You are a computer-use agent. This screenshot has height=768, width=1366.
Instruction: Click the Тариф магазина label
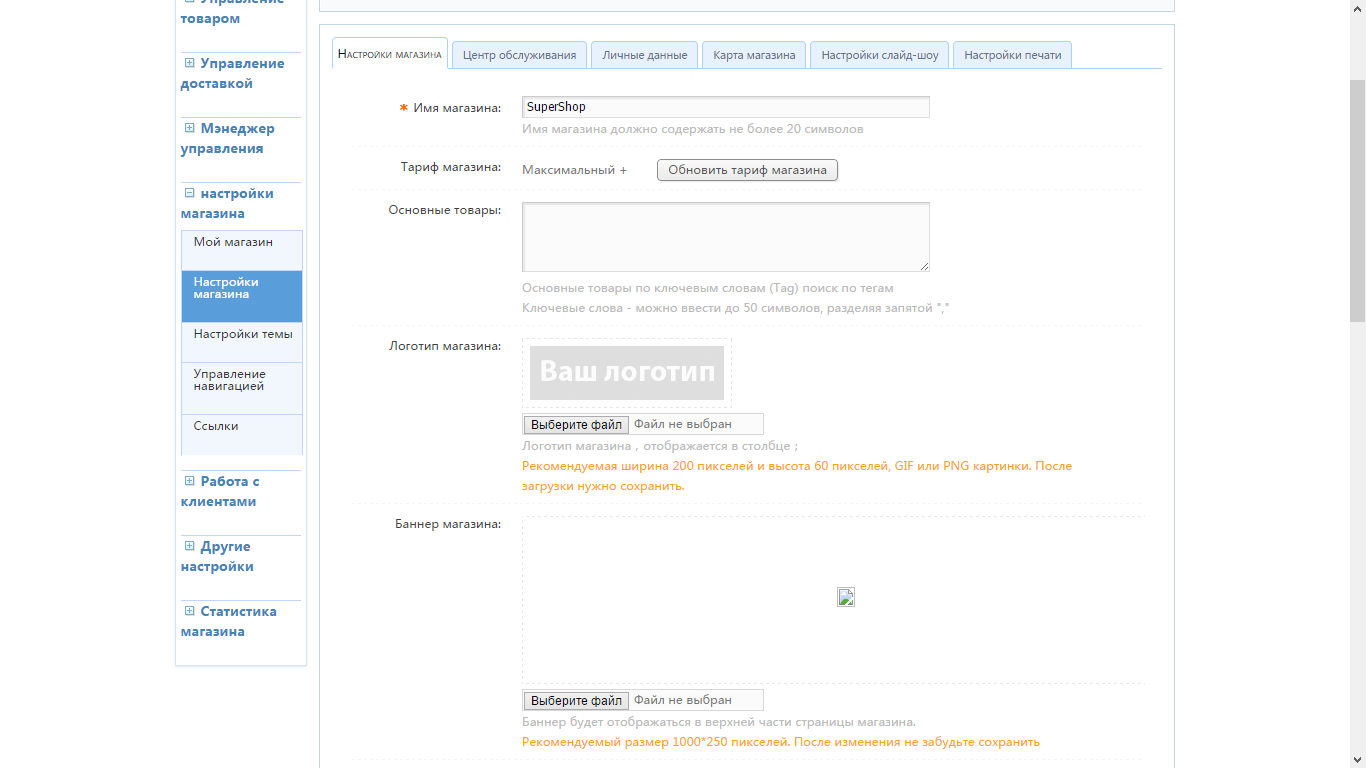451,167
